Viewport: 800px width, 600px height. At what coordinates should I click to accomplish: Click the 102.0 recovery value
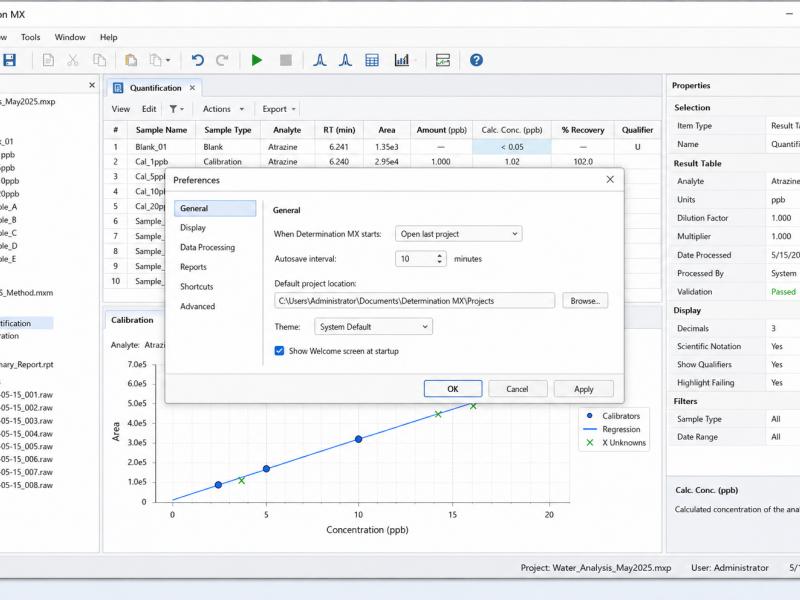(x=583, y=162)
